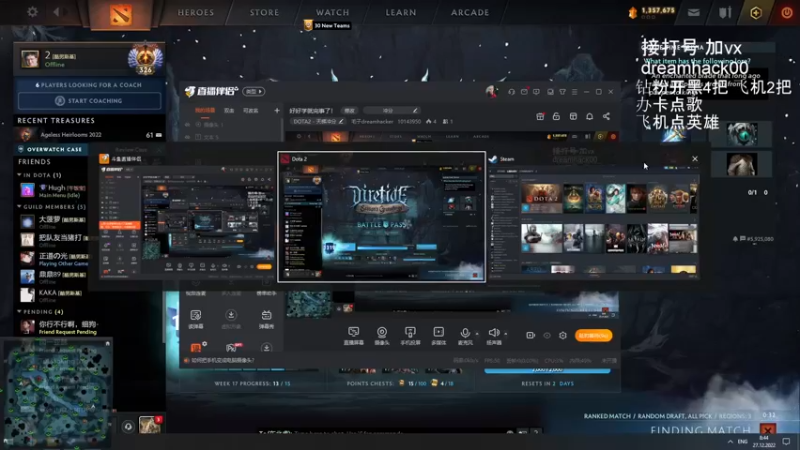Open the streaming app messages icon
The height and width of the screenshot is (450, 800).
[x=524, y=92]
